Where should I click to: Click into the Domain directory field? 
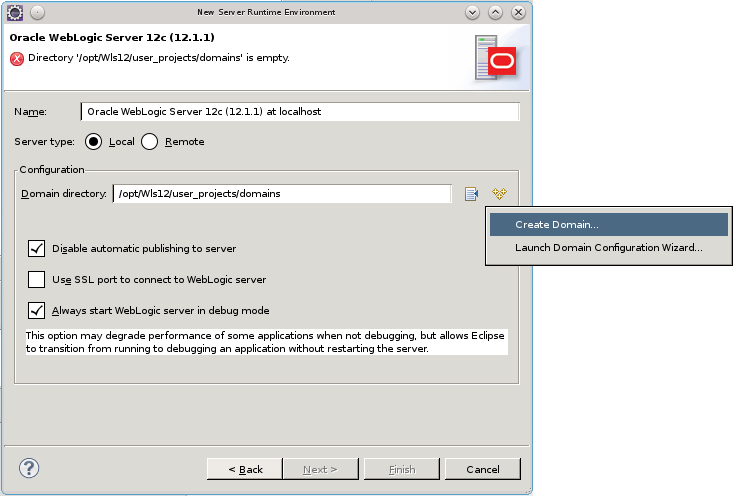tap(282, 194)
